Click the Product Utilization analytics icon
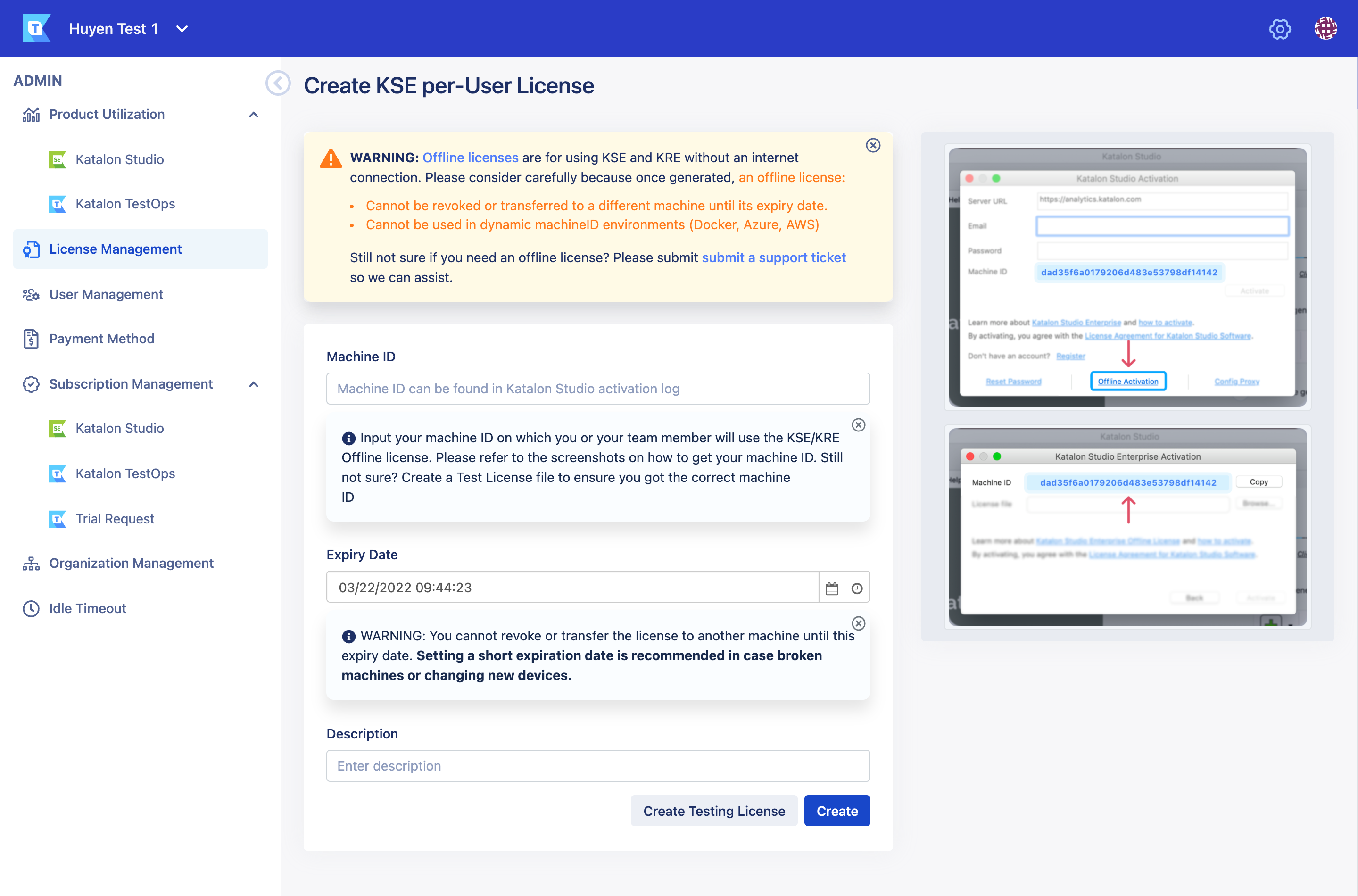Image resolution: width=1358 pixels, height=896 pixels. pos(31,114)
